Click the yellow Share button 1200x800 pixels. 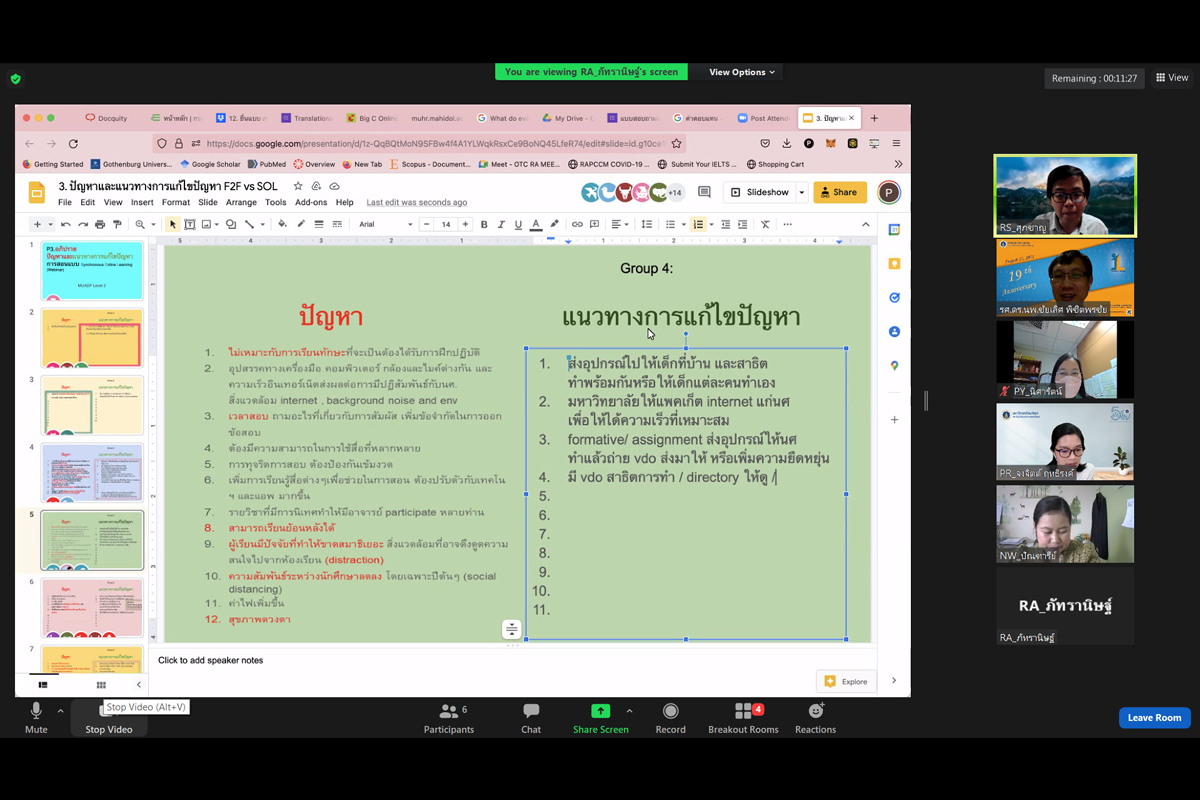click(839, 192)
